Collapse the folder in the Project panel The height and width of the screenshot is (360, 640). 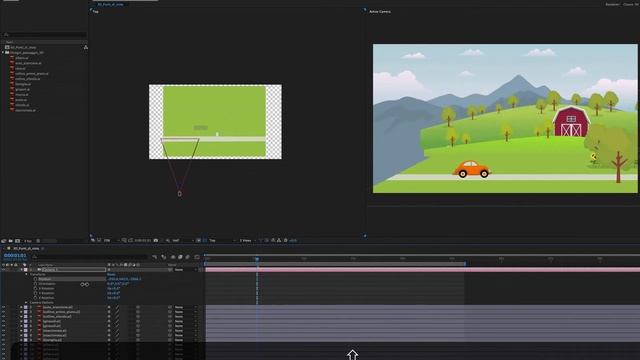tap(3, 53)
